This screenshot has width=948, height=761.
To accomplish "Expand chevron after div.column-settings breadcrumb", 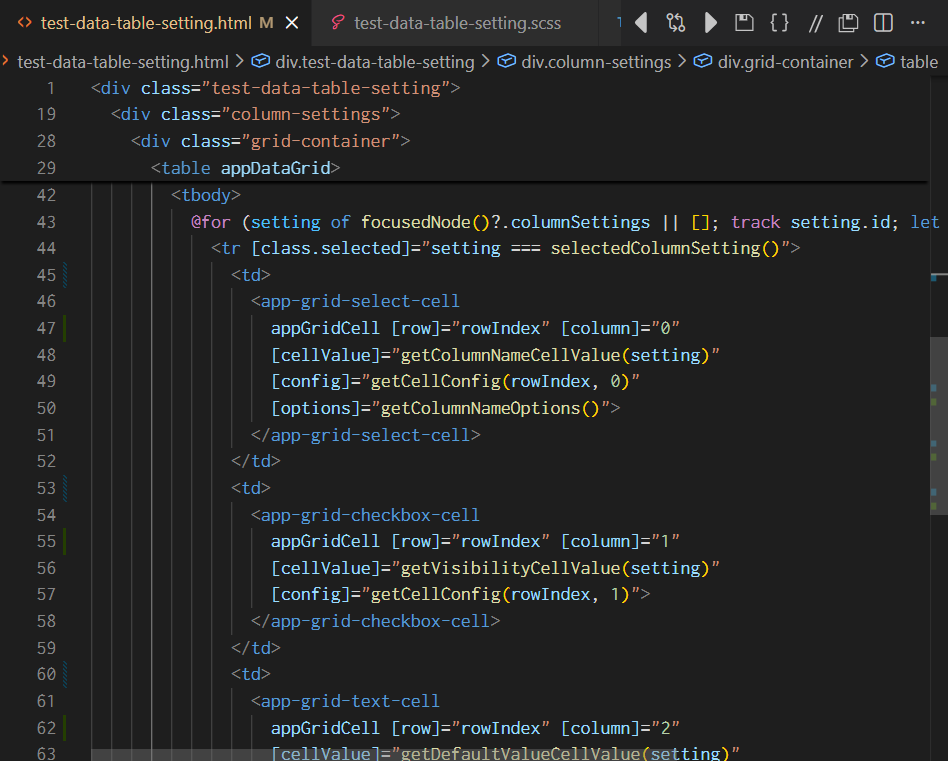I will (682, 61).
